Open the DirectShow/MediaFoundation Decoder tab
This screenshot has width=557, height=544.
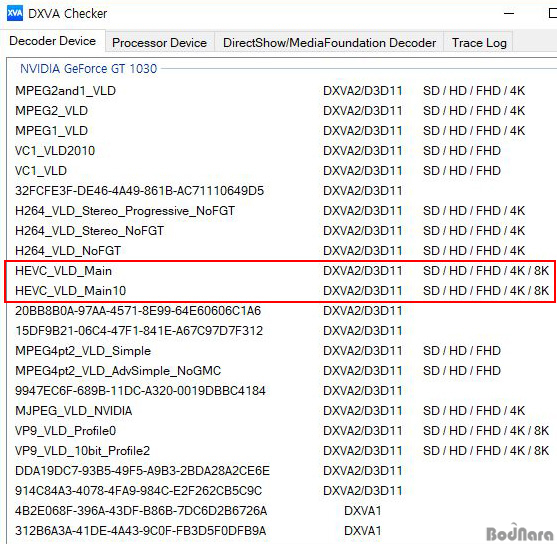coord(329,43)
